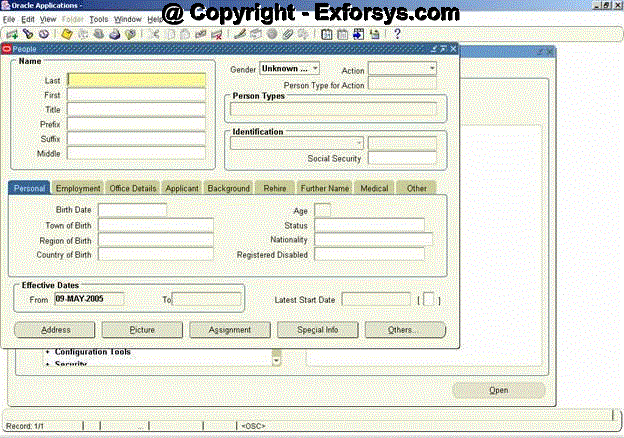
Task: Click the Birth Date field
Action: point(132,210)
